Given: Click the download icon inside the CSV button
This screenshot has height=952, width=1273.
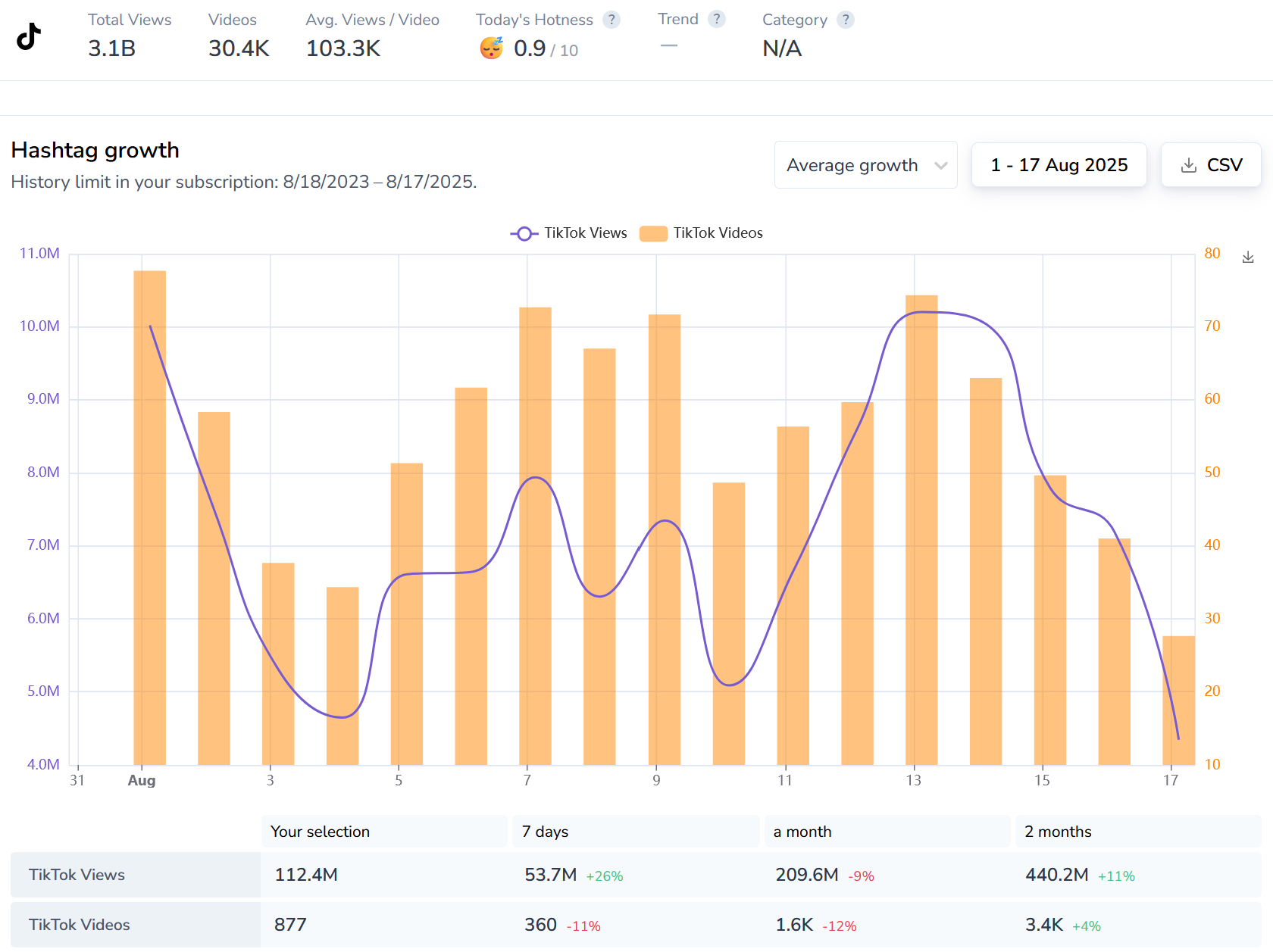Looking at the screenshot, I should pos(1188,165).
